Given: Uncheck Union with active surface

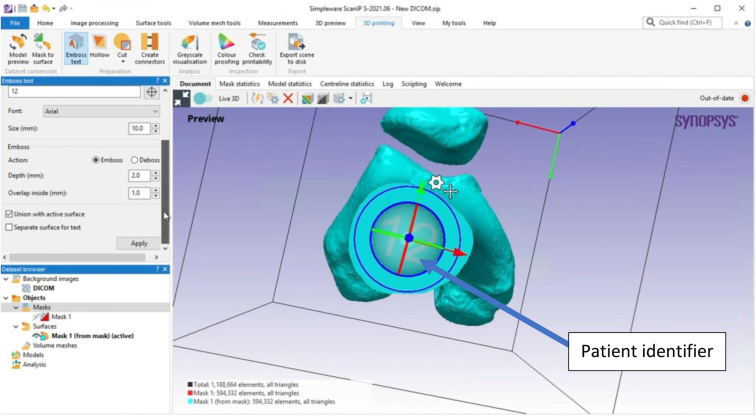Looking at the screenshot, I should coord(10,214).
